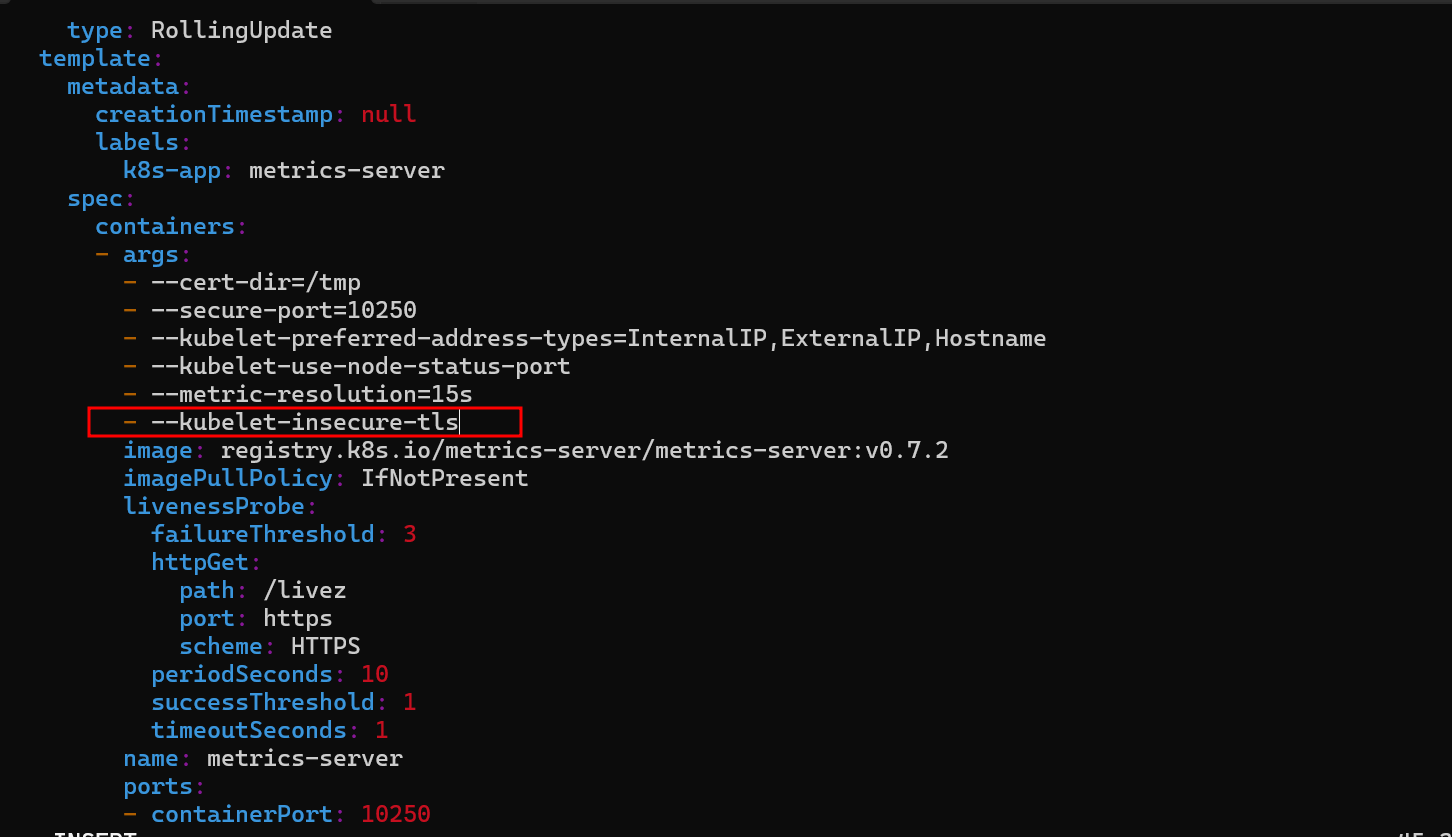
Task: Click the image registry.k8s.io metrics-server line
Action: [535, 450]
